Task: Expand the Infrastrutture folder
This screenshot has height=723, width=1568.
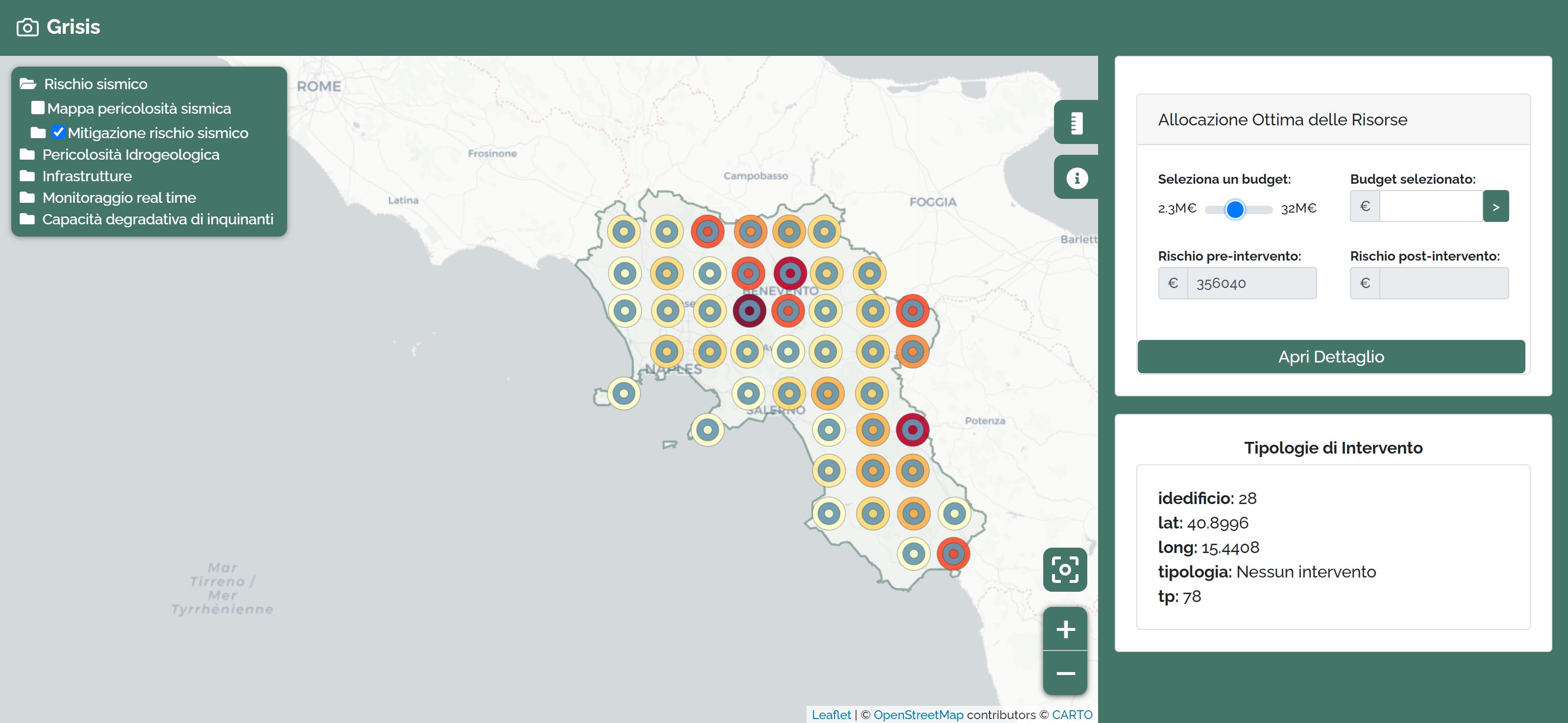Action: (27, 176)
